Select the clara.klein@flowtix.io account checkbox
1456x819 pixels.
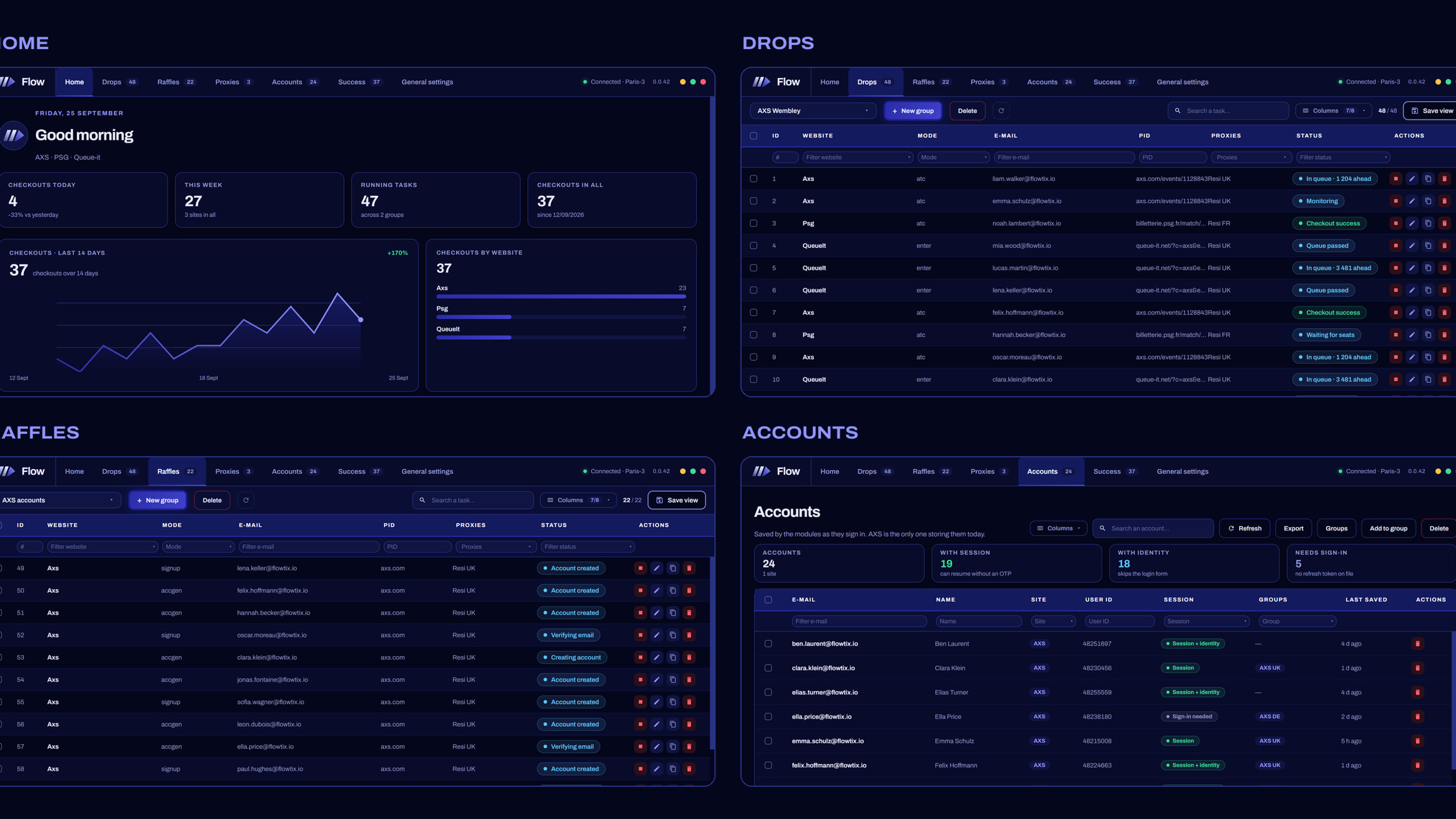pyautogui.click(x=768, y=668)
